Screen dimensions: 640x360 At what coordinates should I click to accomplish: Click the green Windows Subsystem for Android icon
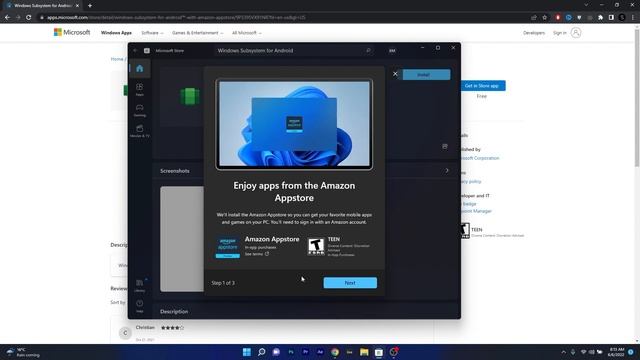[190, 96]
